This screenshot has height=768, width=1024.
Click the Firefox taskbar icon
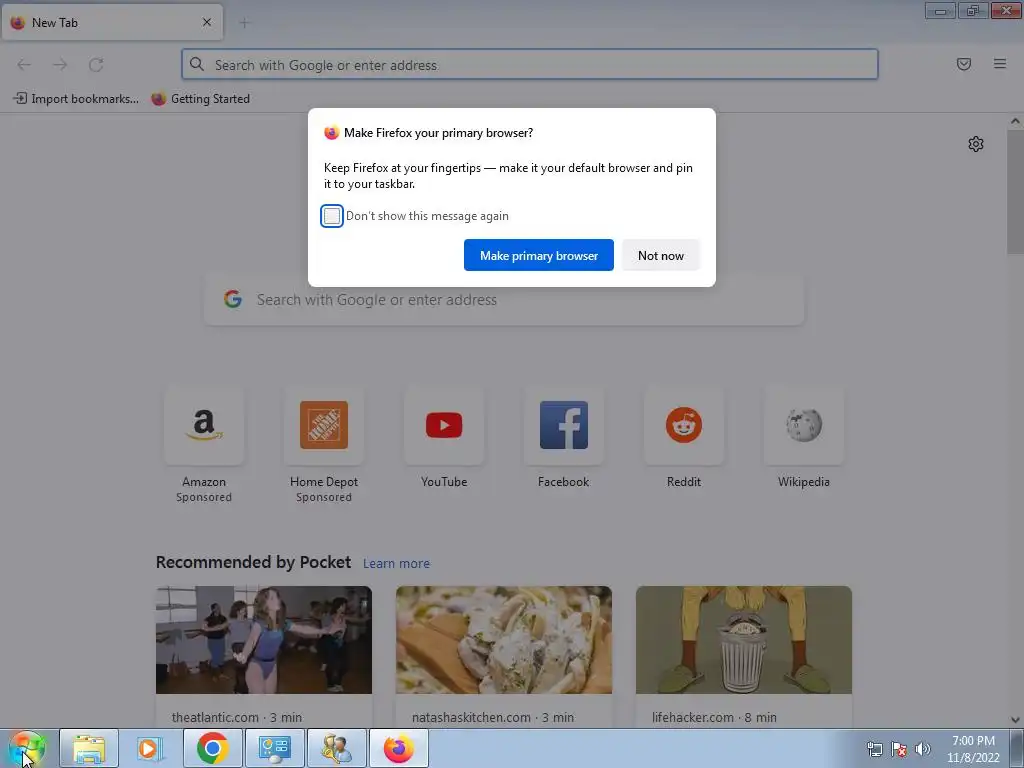[399, 748]
